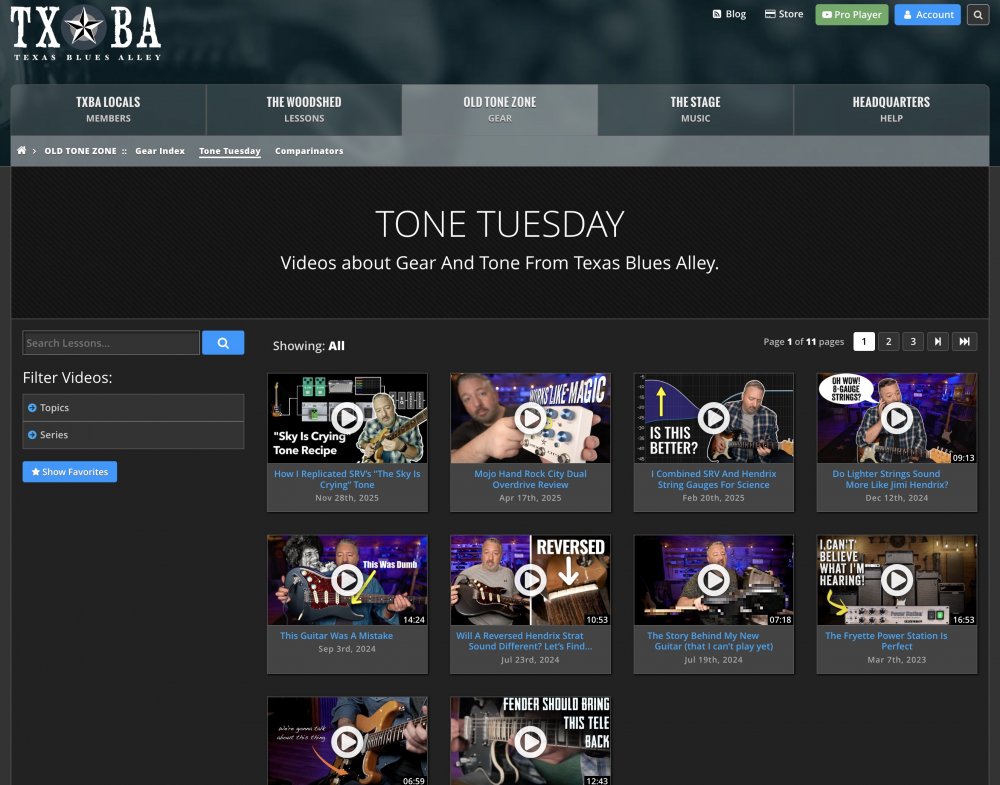Expand the Topics filter

tap(133, 407)
